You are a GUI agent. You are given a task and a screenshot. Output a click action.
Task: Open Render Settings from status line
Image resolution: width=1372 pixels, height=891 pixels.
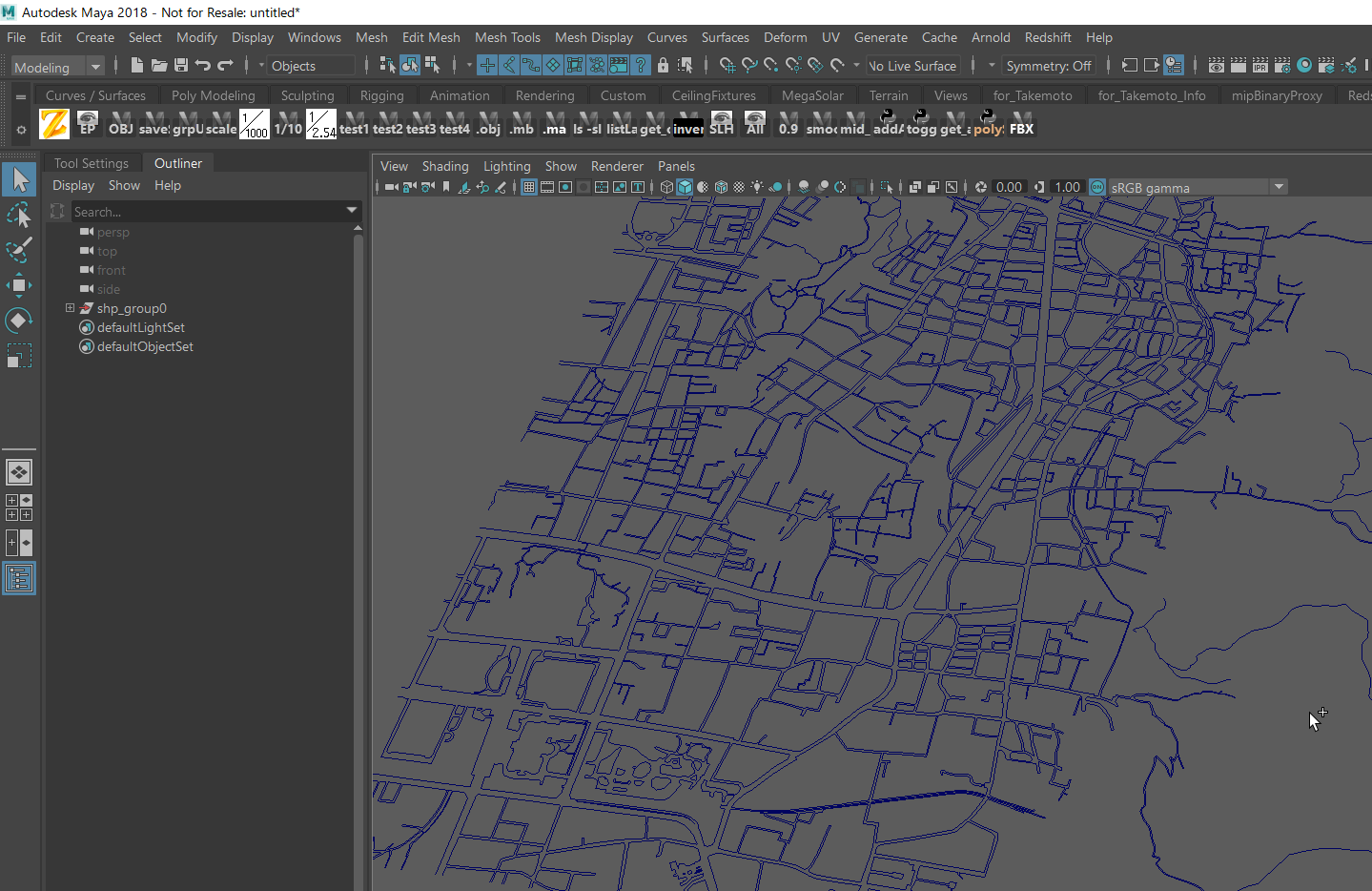(1282, 66)
